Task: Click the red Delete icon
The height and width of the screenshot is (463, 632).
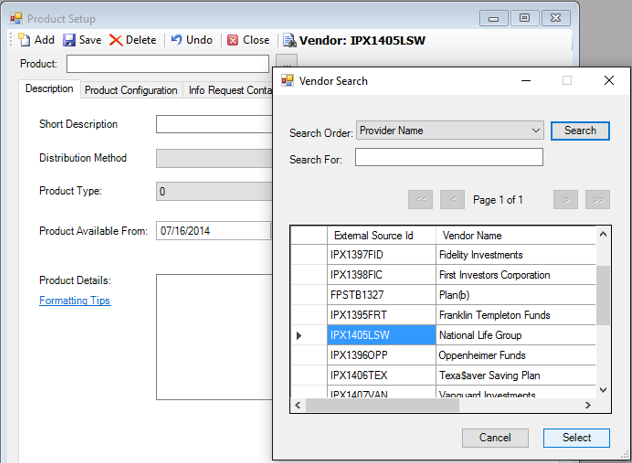Action: (116, 40)
